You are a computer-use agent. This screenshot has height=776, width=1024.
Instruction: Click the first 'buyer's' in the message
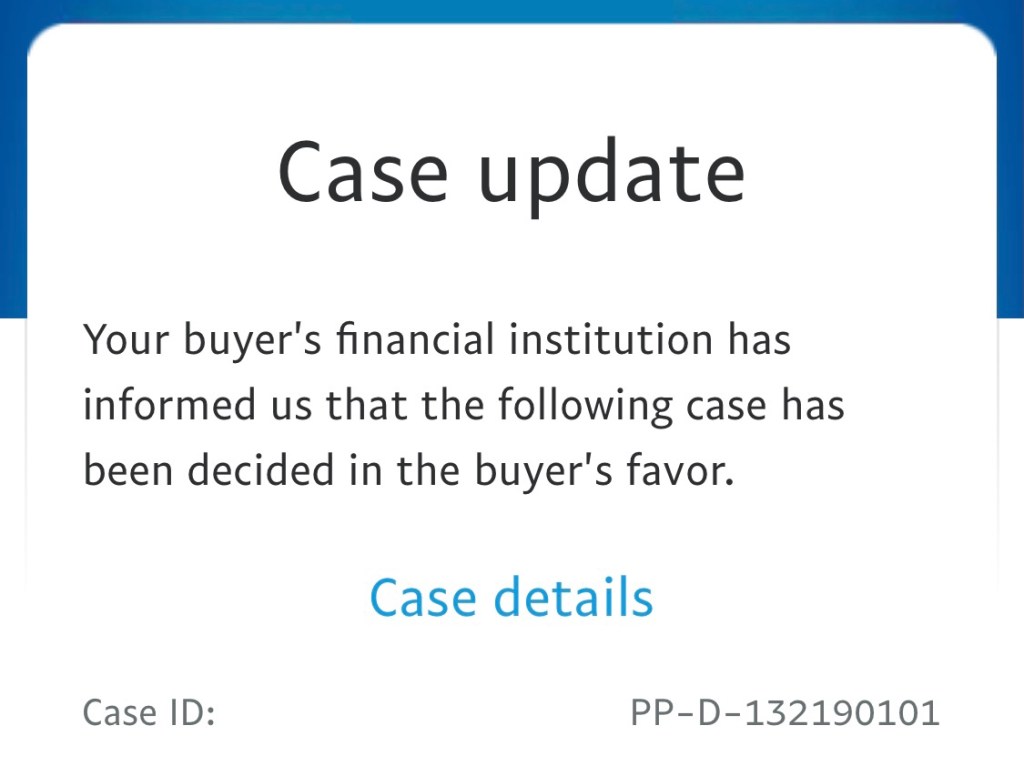coord(252,340)
